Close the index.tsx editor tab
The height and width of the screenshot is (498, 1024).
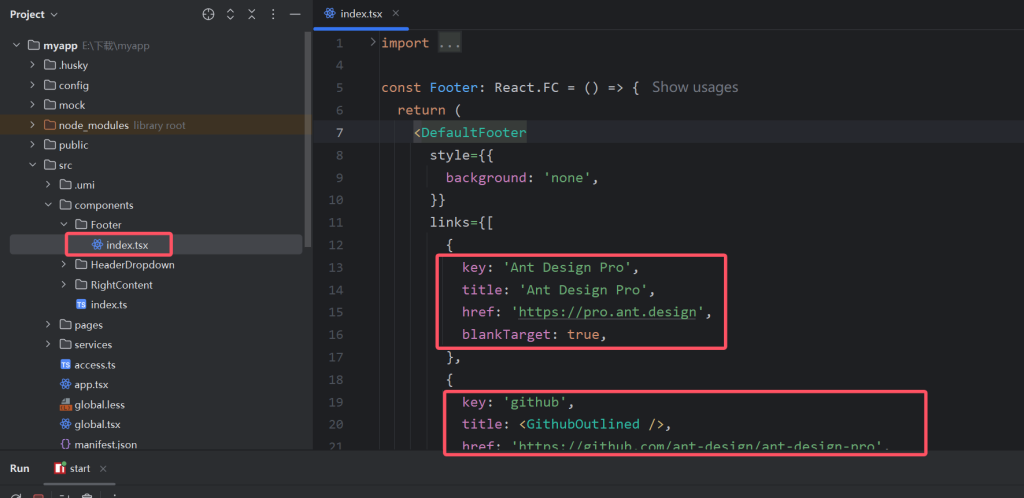pos(396,13)
